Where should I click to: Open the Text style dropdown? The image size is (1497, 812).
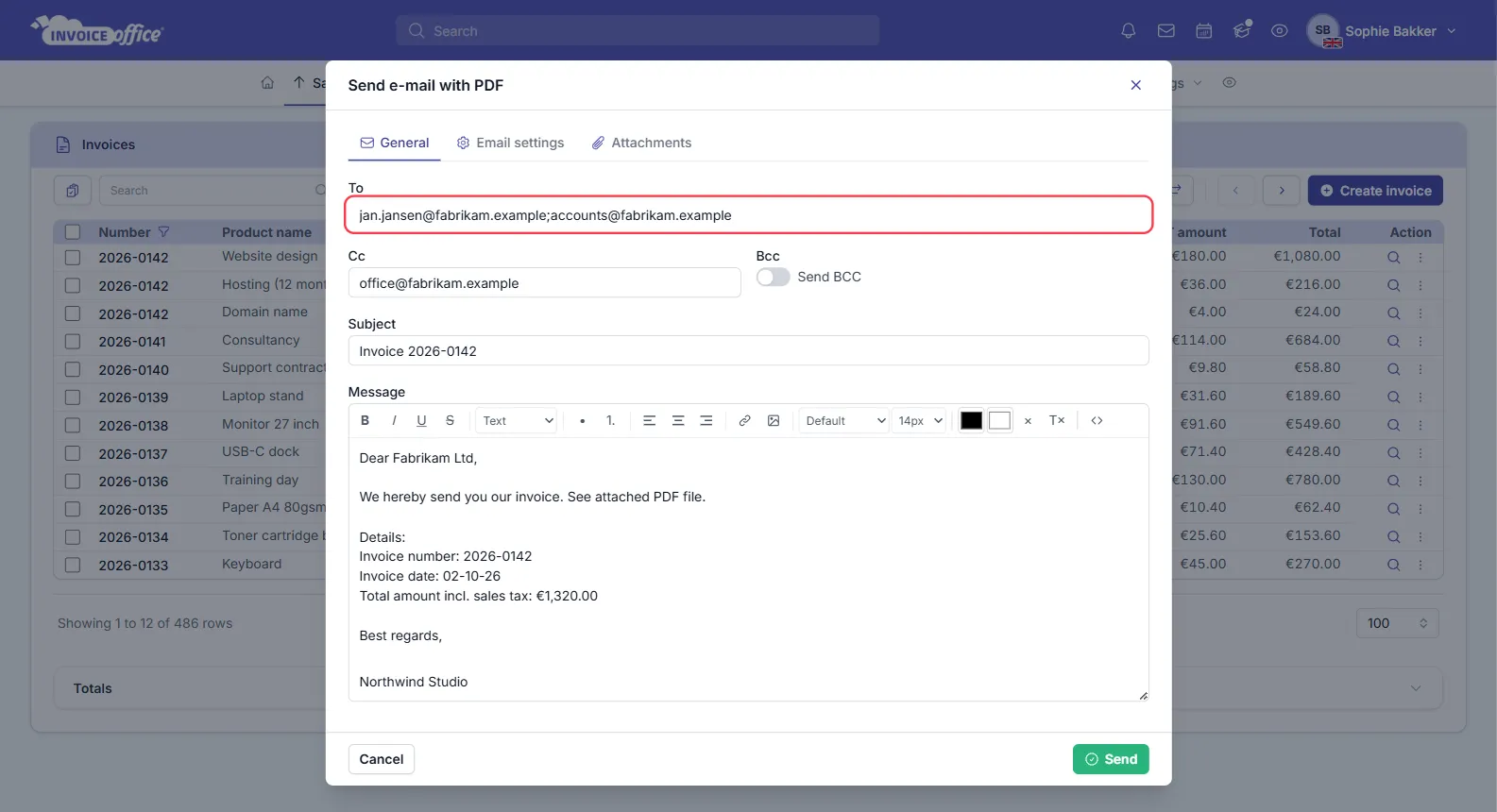click(517, 421)
